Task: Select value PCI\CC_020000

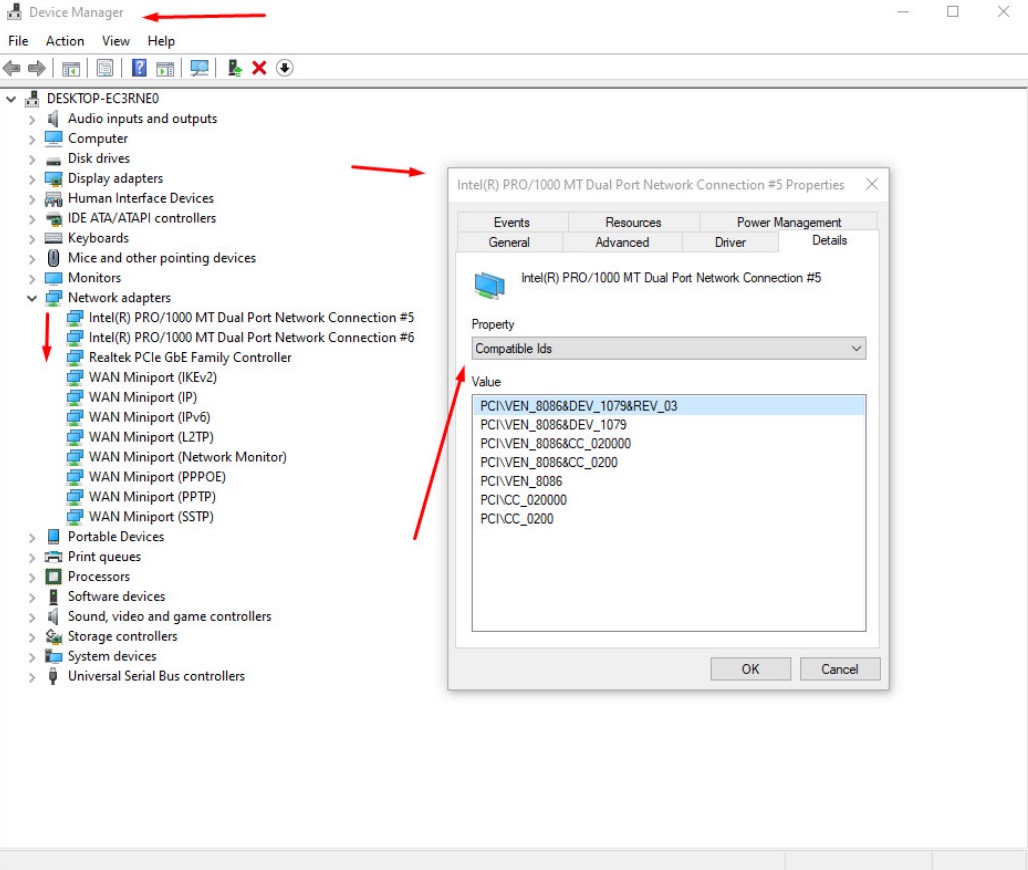Action: click(x=523, y=500)
